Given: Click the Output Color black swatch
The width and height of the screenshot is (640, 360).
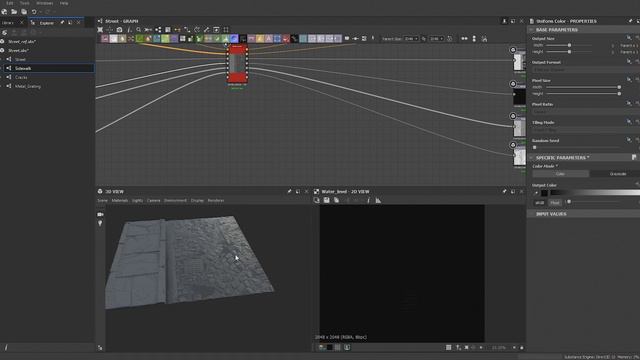Looking at the screenshot, I should click(x=544, y=193).
